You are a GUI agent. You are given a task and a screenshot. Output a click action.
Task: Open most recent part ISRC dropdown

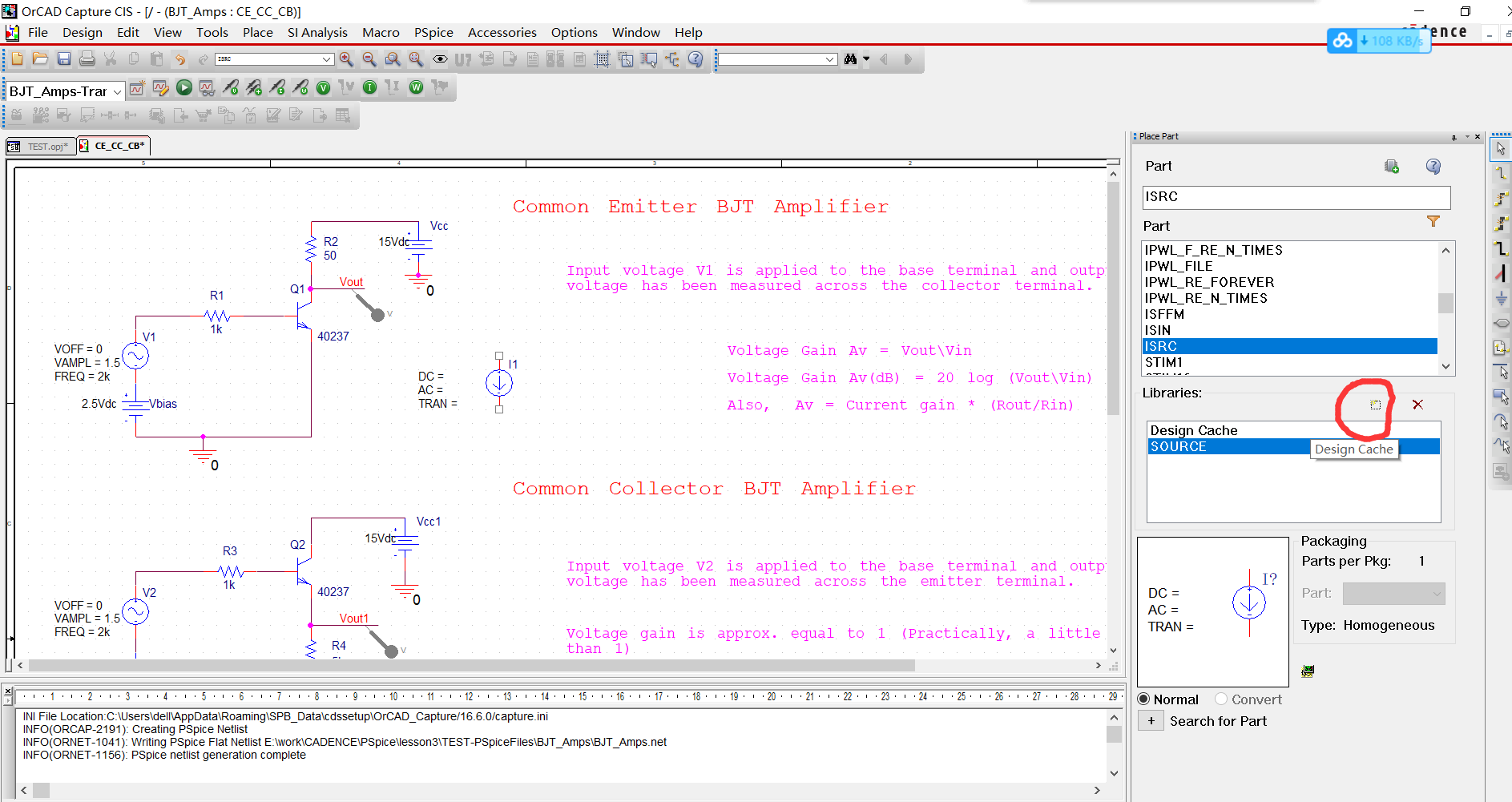(x=327, y=59)
